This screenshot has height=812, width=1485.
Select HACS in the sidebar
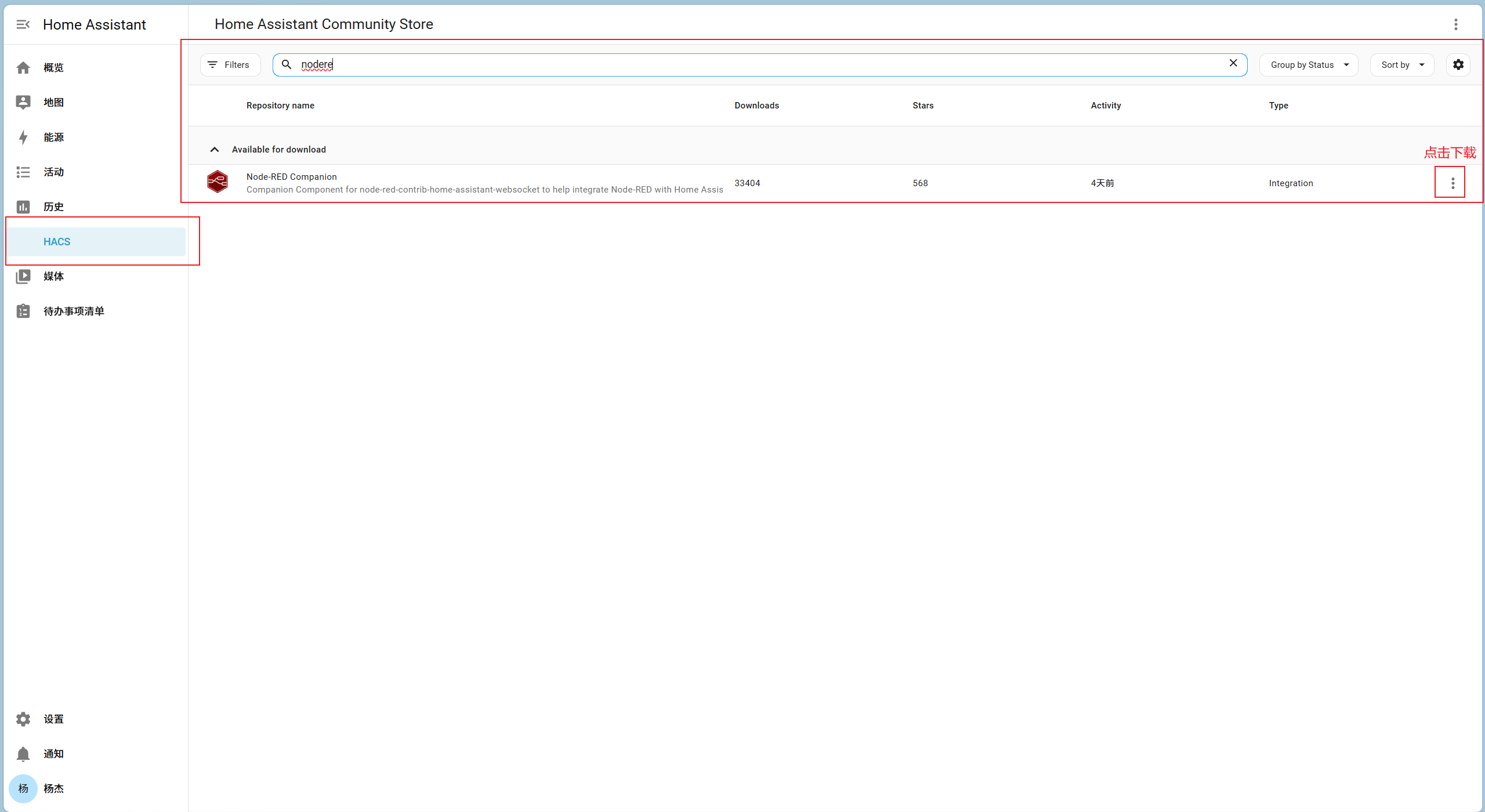[57, 242]
